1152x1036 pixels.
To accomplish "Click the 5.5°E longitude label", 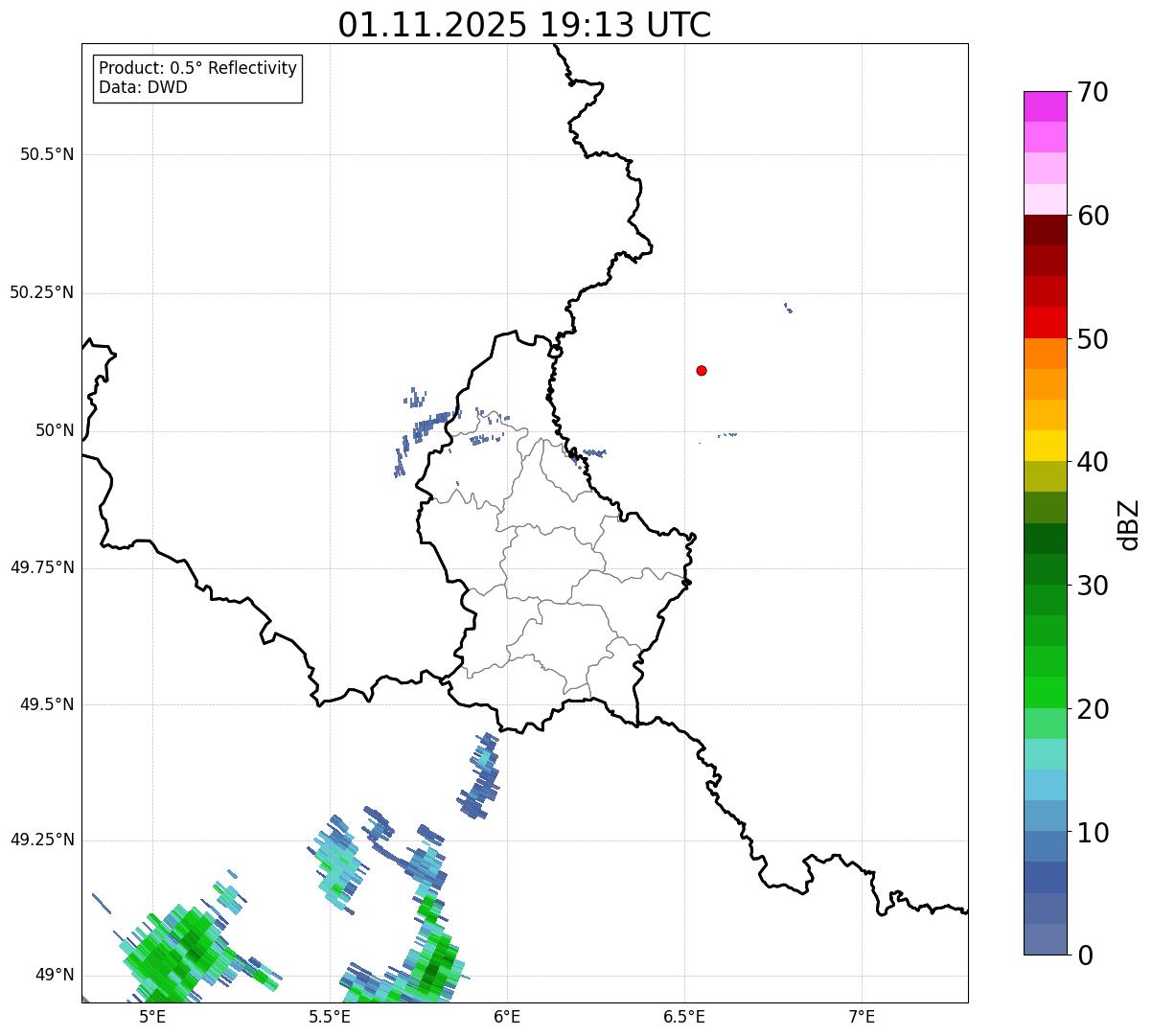I will [x=330, y=1016].
